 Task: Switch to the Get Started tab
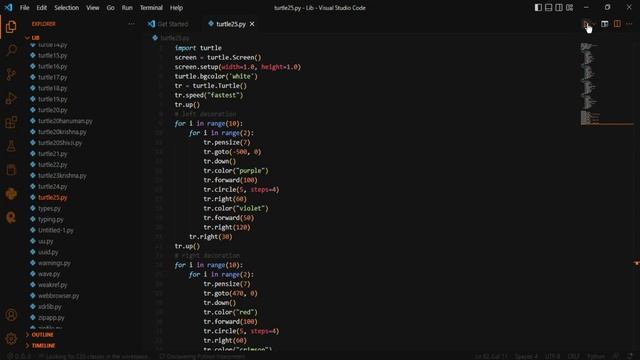(173, 24)
